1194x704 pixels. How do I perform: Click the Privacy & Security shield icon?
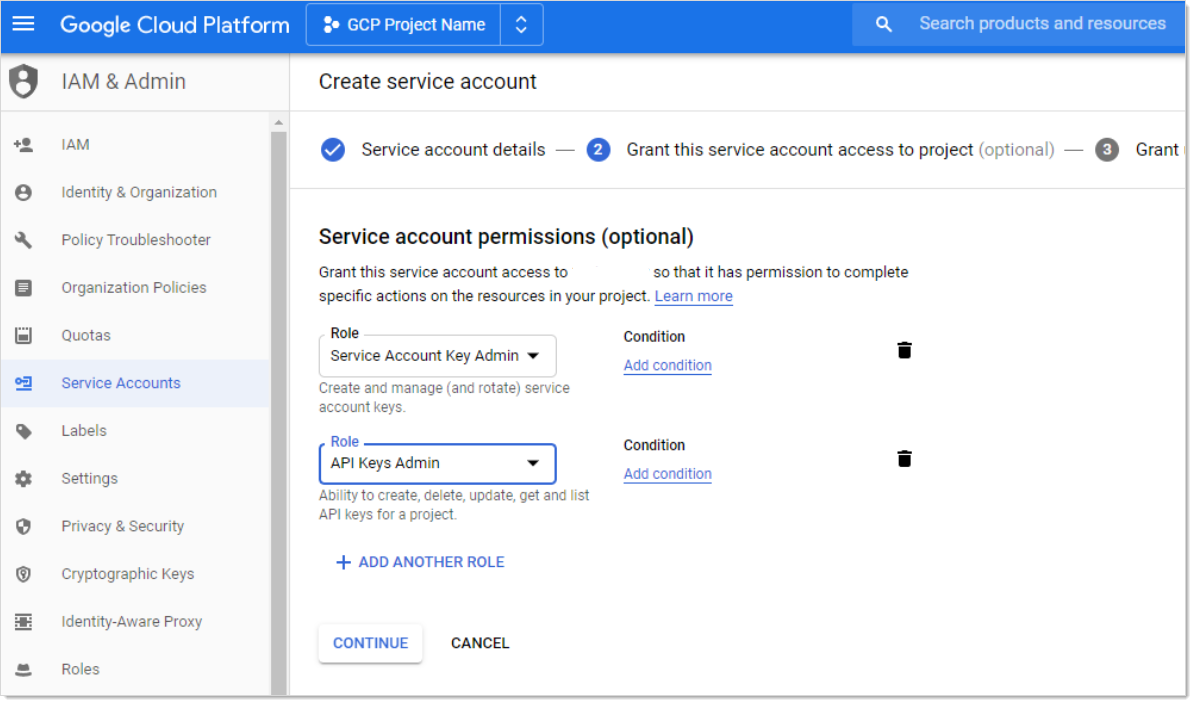click(24, 526)
